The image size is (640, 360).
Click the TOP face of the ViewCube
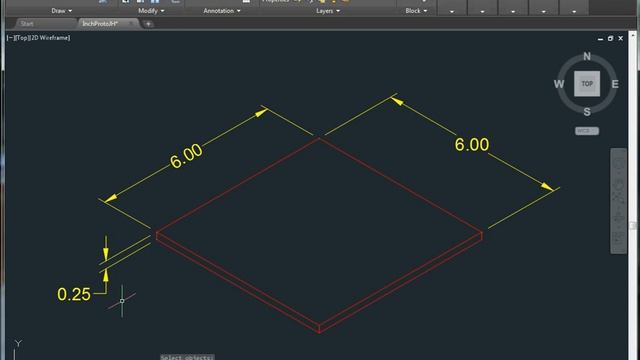pos(587,84)
